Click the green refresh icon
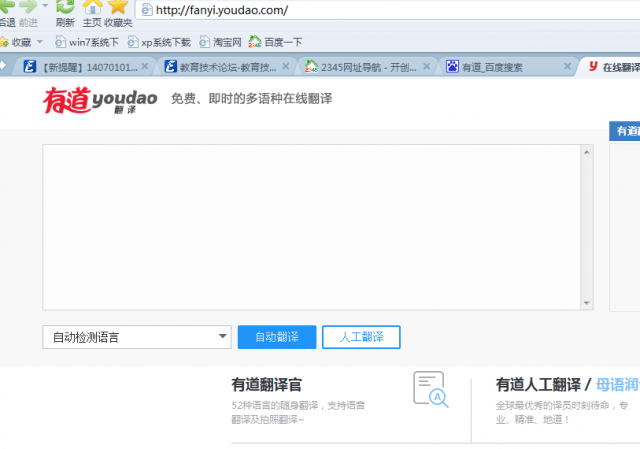 65,6
